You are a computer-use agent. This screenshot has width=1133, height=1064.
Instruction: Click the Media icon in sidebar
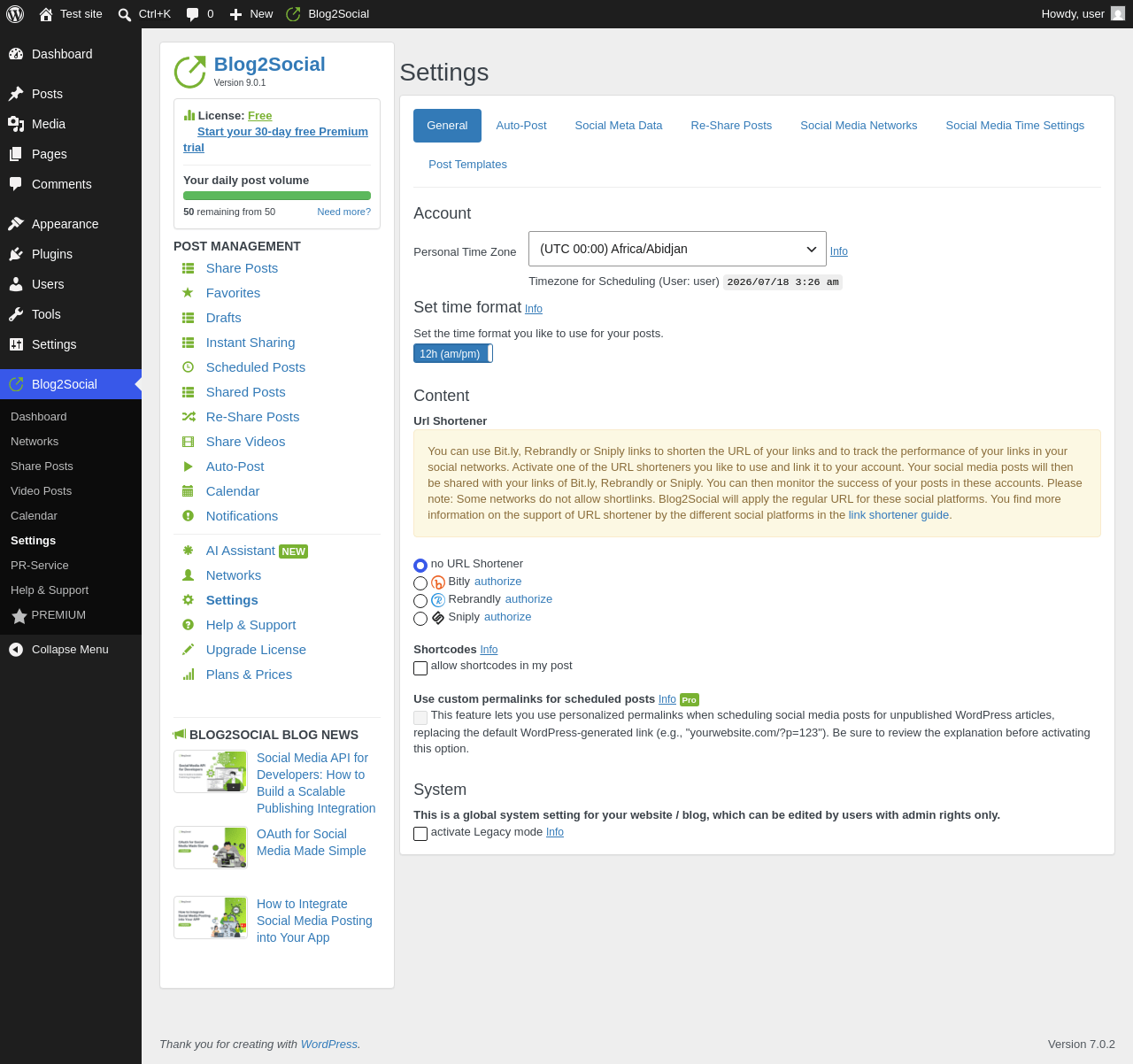pyautogui.click(x=16, y=124)
